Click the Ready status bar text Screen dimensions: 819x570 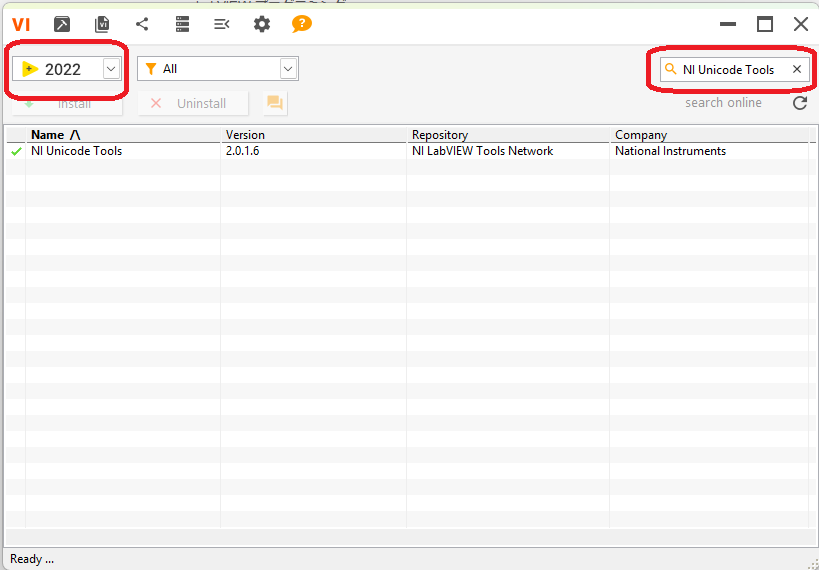[32, 559]
